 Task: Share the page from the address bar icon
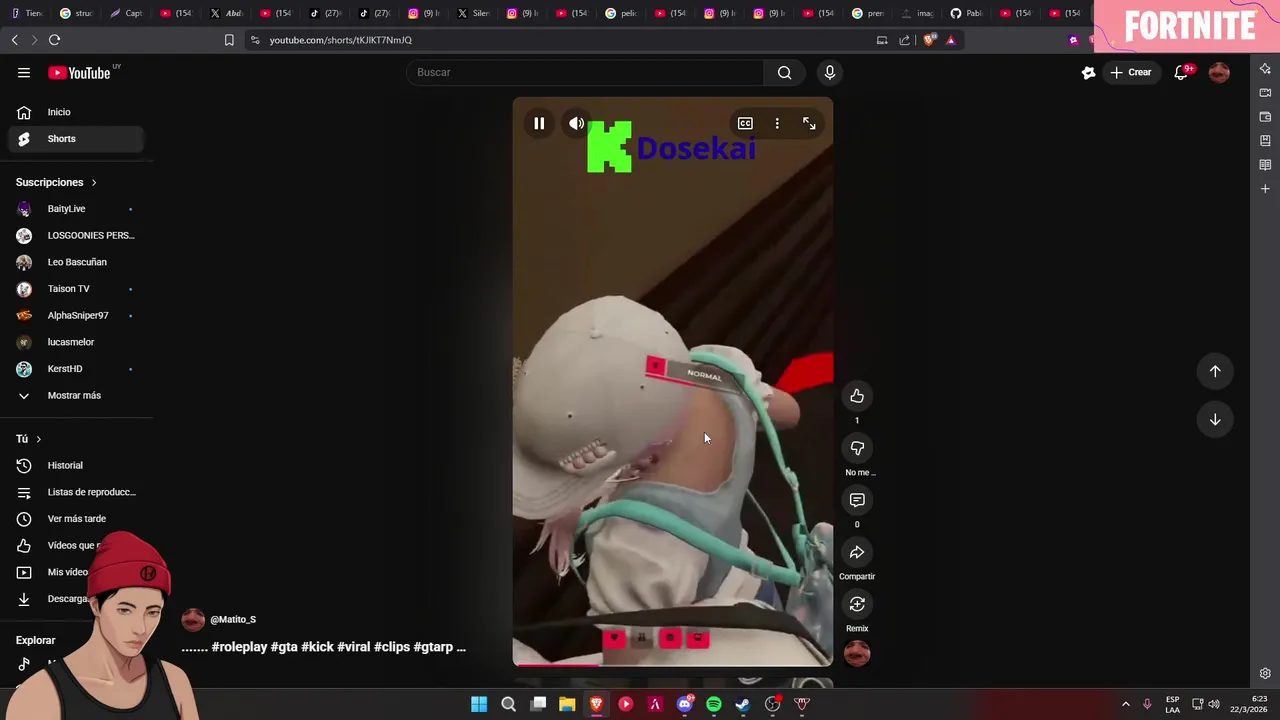coord(904,40)
